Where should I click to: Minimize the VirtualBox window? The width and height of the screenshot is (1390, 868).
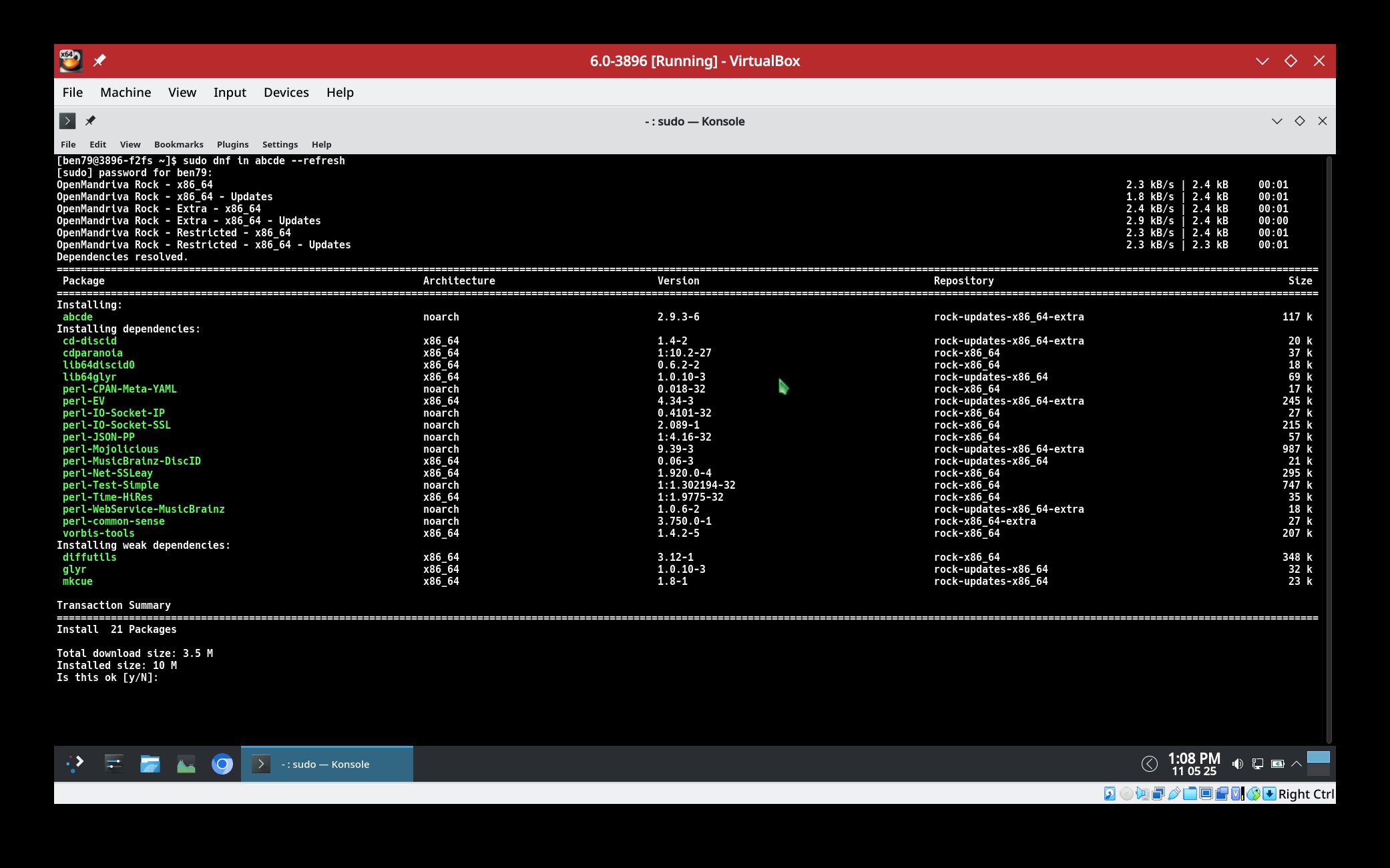(x=1262, y=61)
